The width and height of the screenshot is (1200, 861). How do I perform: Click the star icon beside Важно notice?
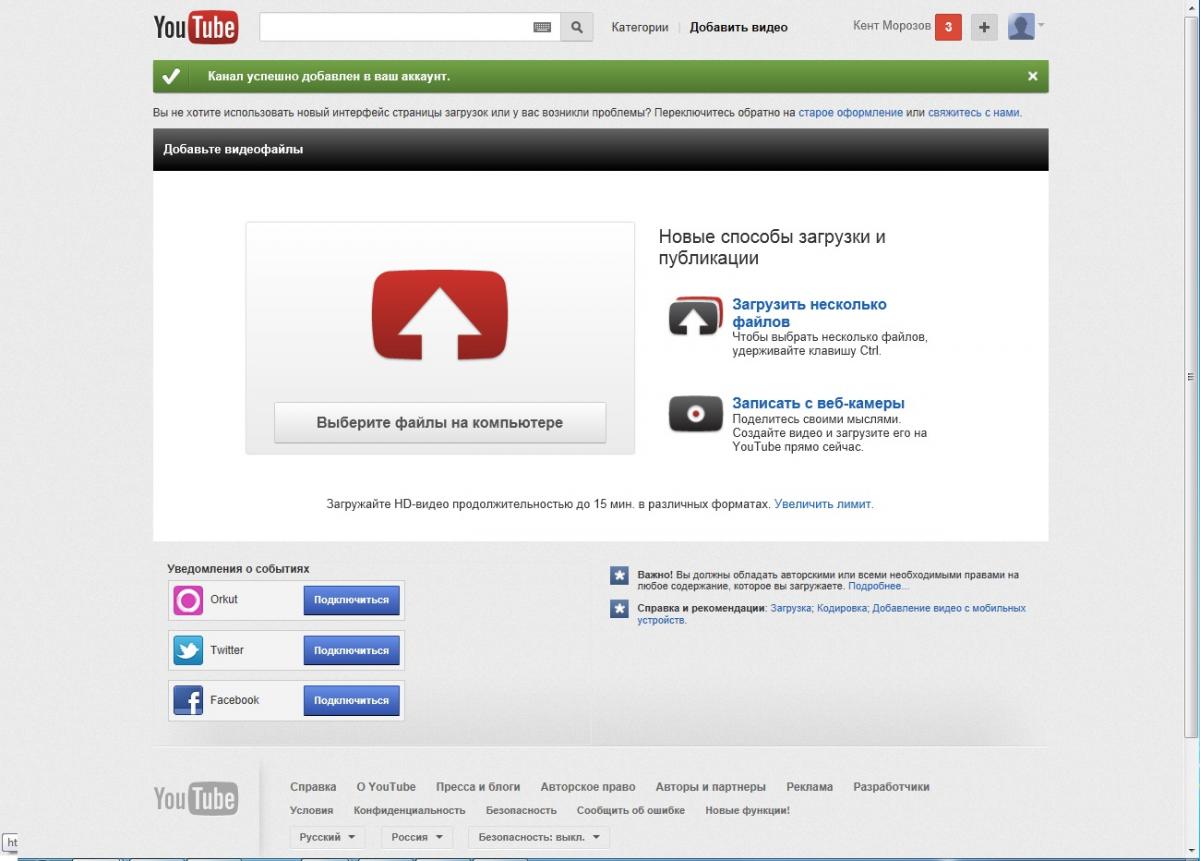click(x=619, y=575)
